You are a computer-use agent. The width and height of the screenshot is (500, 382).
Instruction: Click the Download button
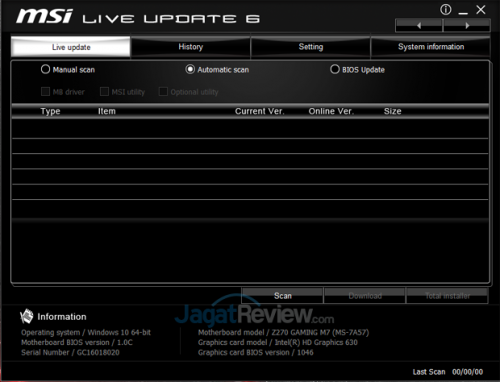tap(365, 296)
